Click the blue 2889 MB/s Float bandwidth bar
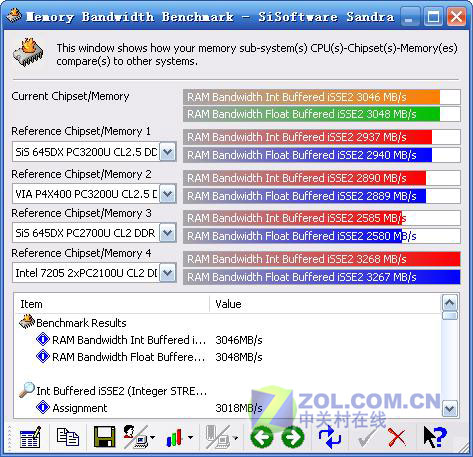Image resolution: width=473 pixels, height=457 pixels. click(x=322, y=196)
